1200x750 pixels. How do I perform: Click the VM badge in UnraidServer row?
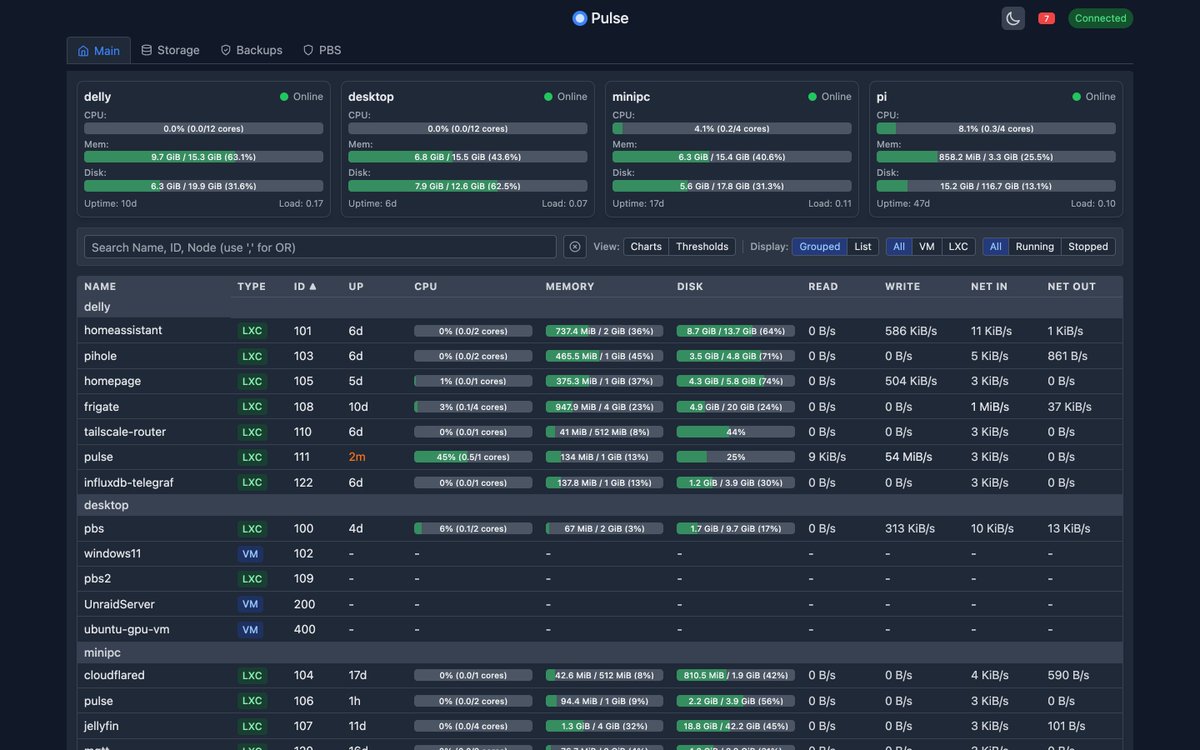tap(250, 605)
